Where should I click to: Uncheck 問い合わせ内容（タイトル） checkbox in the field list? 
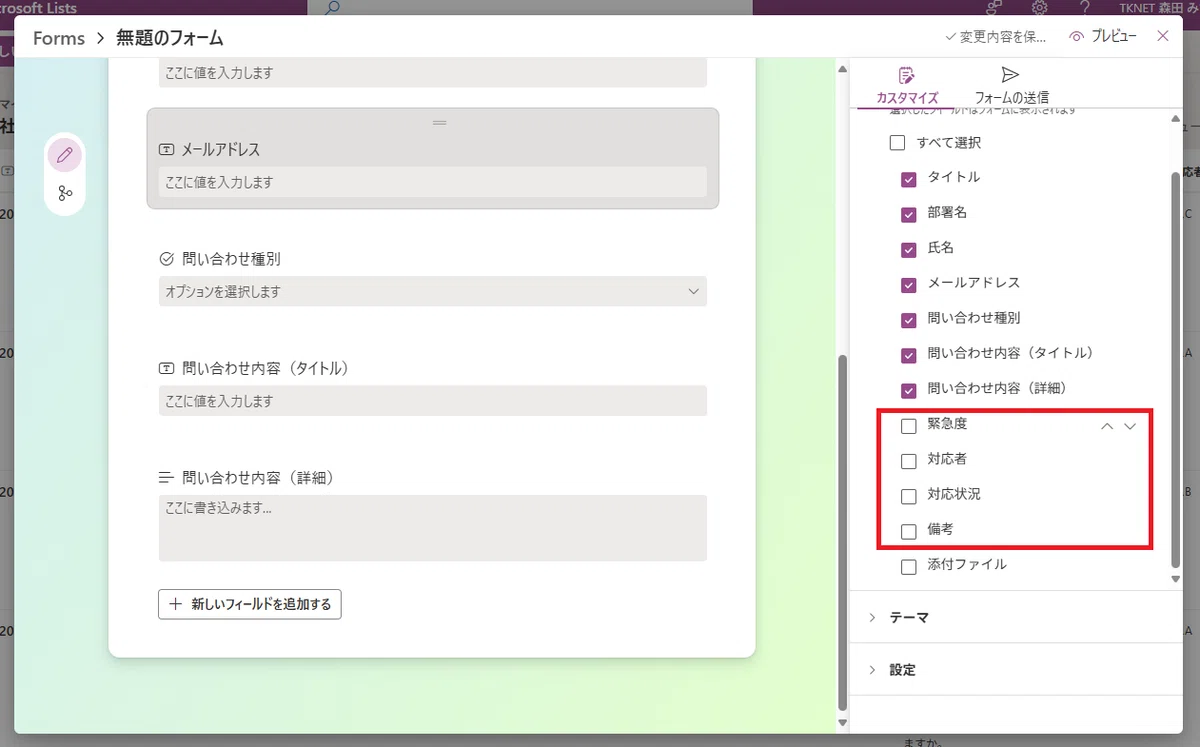point(909,356)
